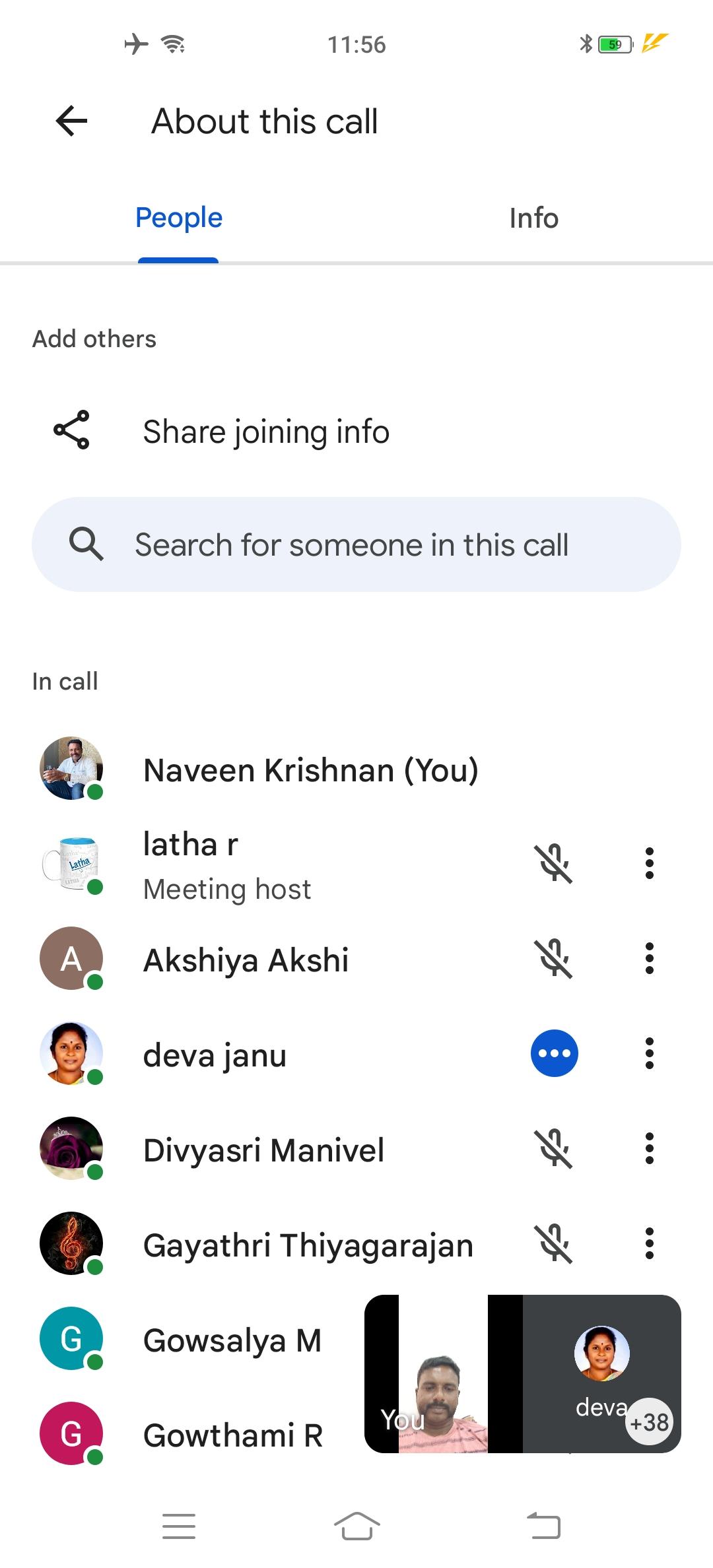Tap Share joining info
713x1568 pixels.
point(266,432)
